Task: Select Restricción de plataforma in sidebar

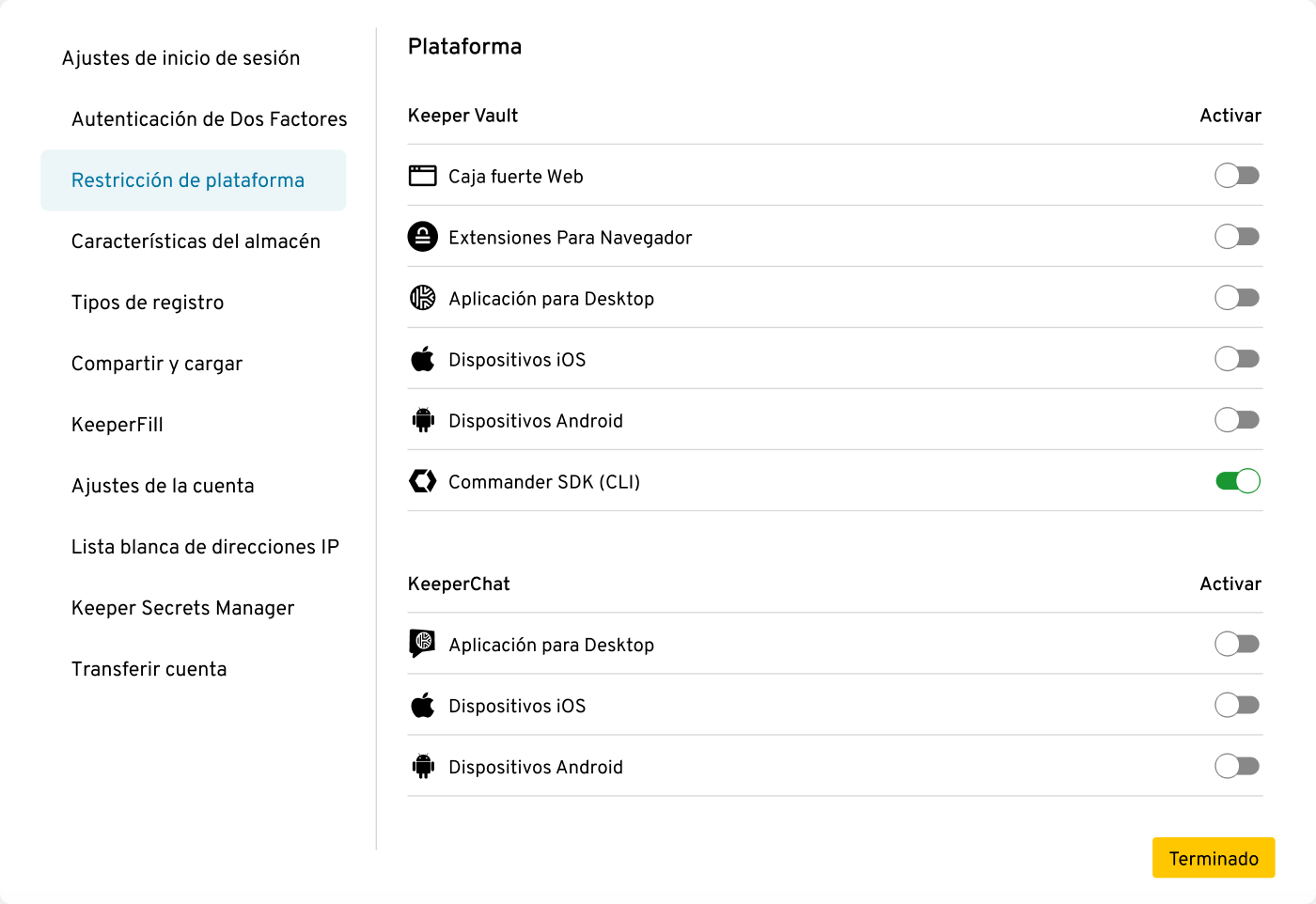Action: tap(194, 180)
